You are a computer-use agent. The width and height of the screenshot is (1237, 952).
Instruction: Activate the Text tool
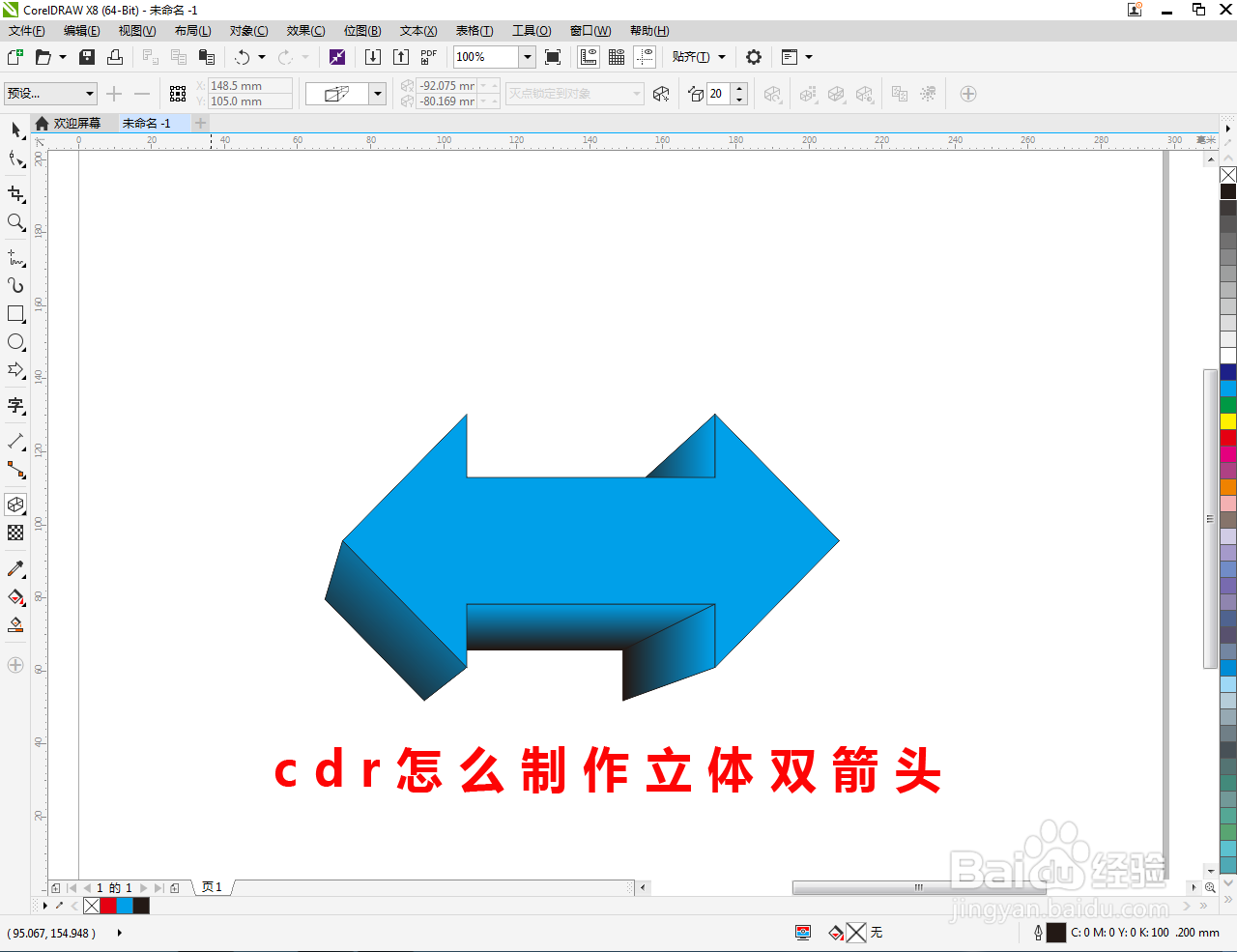(15, 407)
